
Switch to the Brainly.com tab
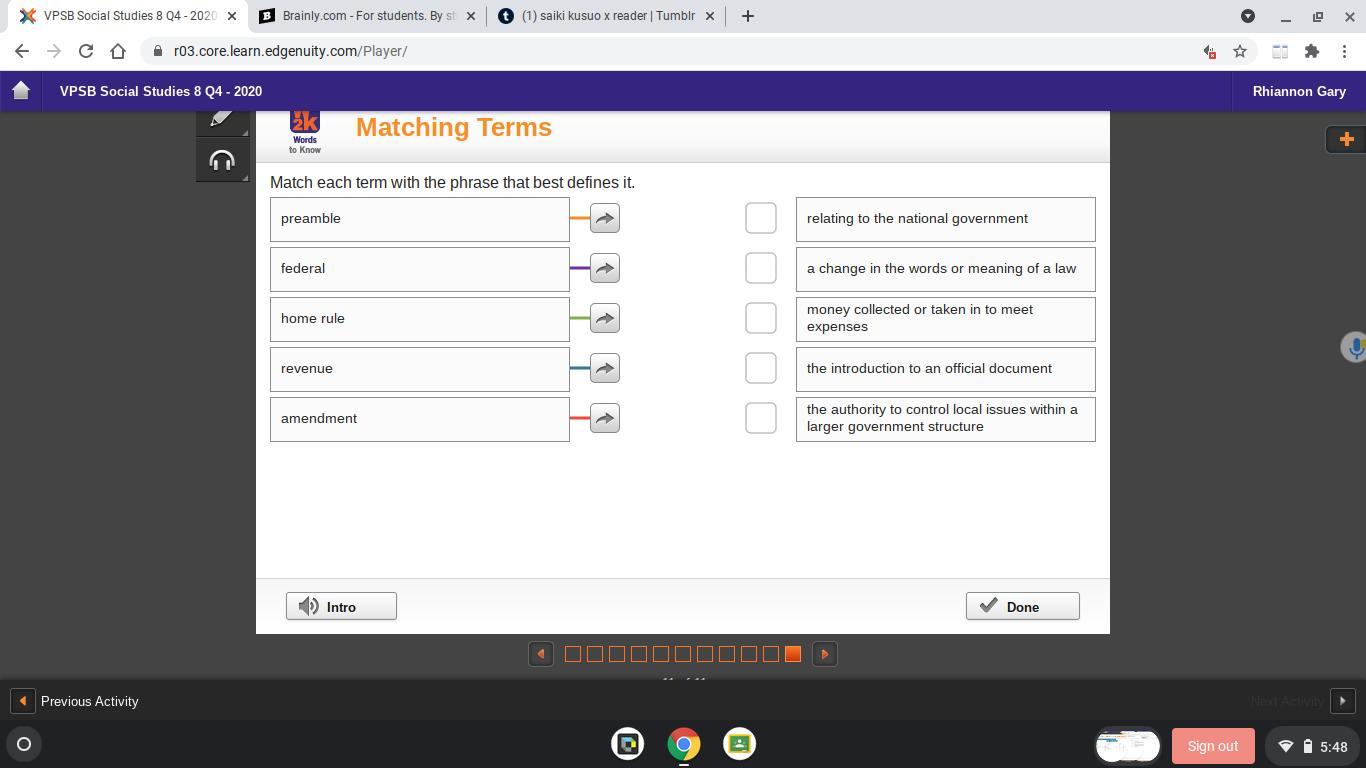point(365,16)
